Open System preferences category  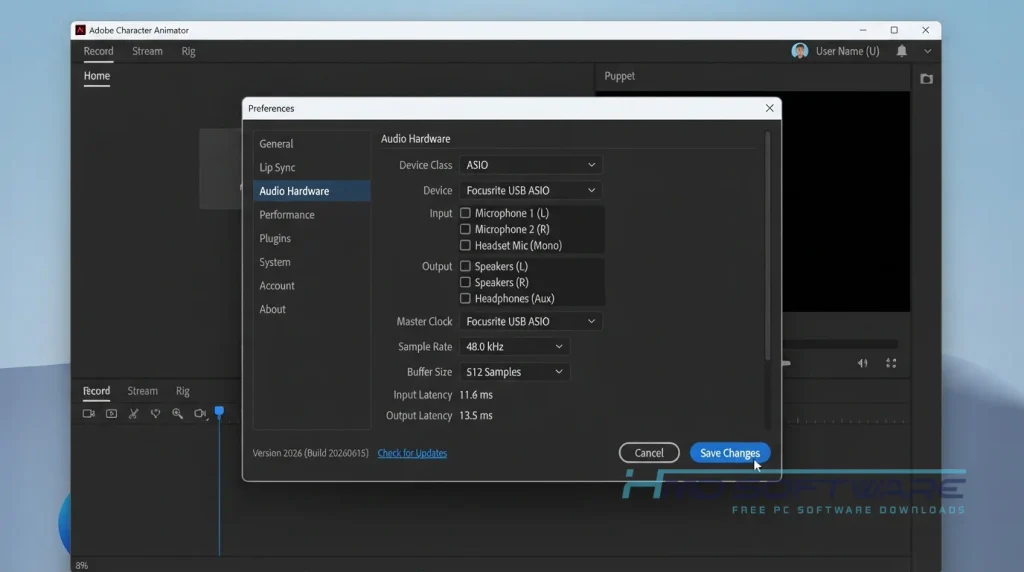[x=312, y=262]
